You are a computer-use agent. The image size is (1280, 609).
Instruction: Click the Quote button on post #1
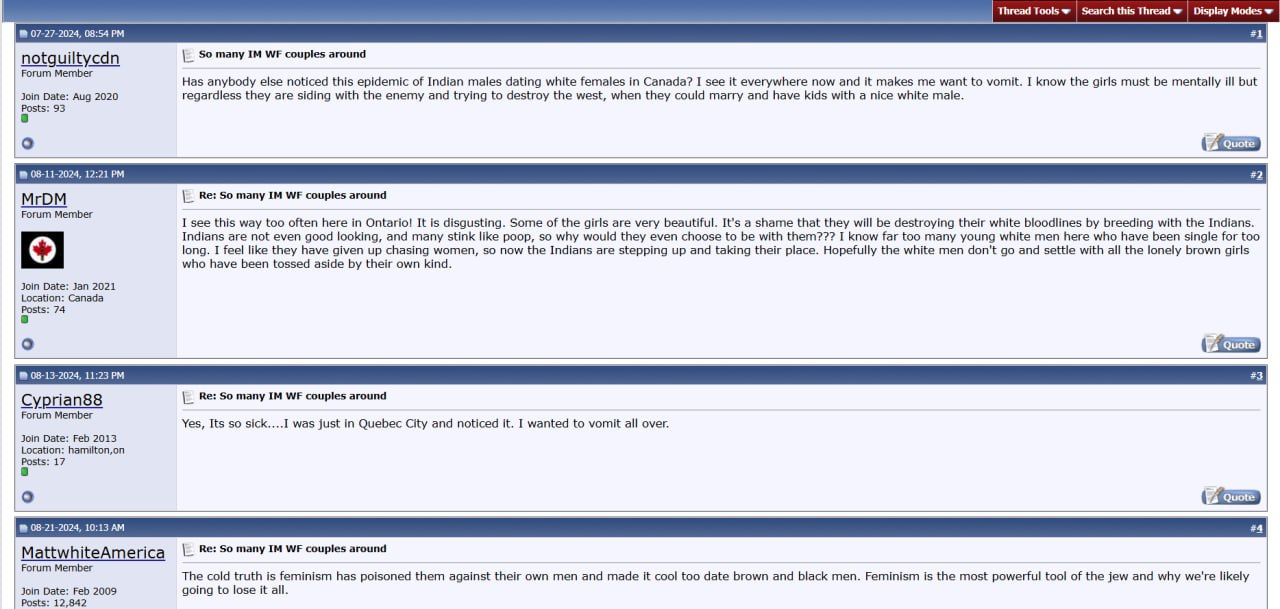pyautogui.click(x=1231, y=143)
